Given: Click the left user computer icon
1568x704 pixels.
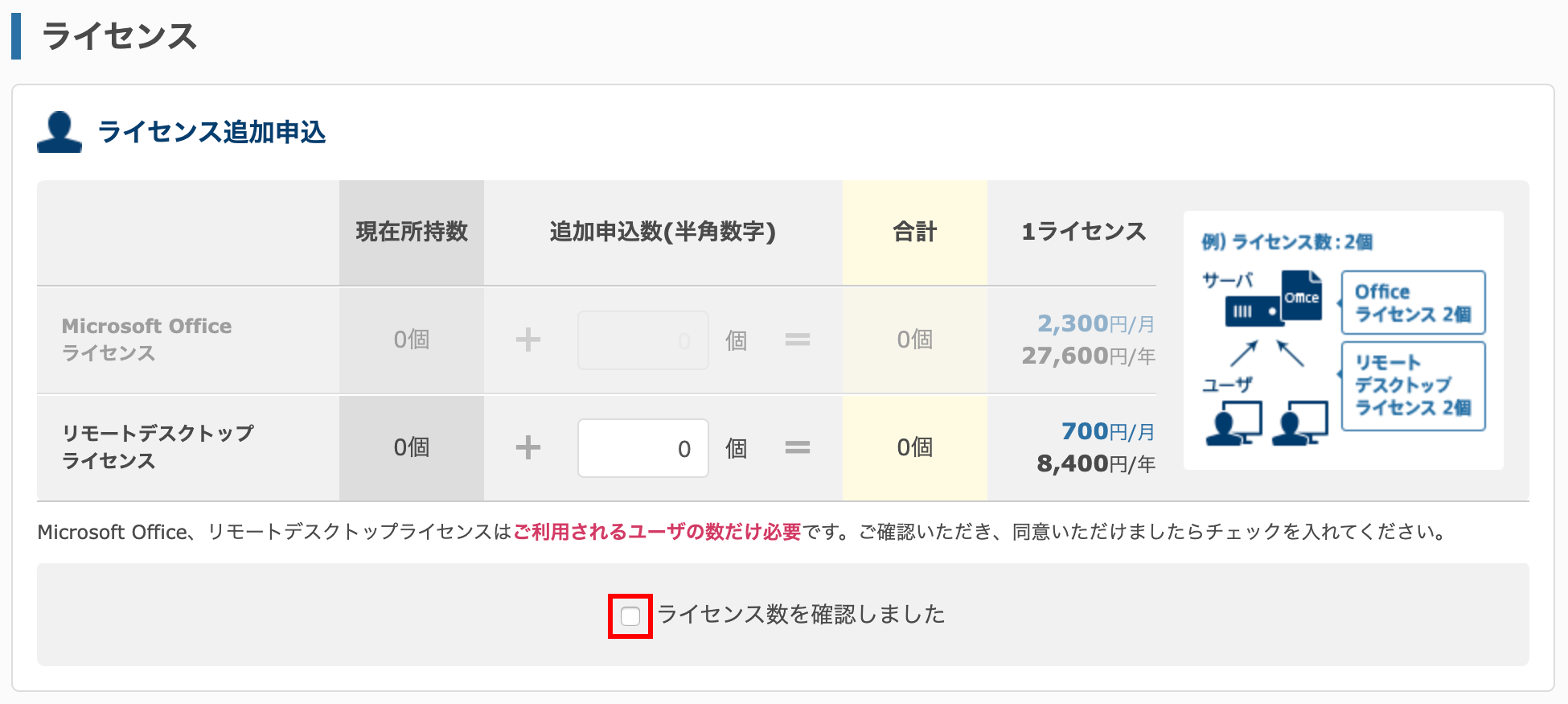Looking at the screenshot, I should coord(1234,423).
